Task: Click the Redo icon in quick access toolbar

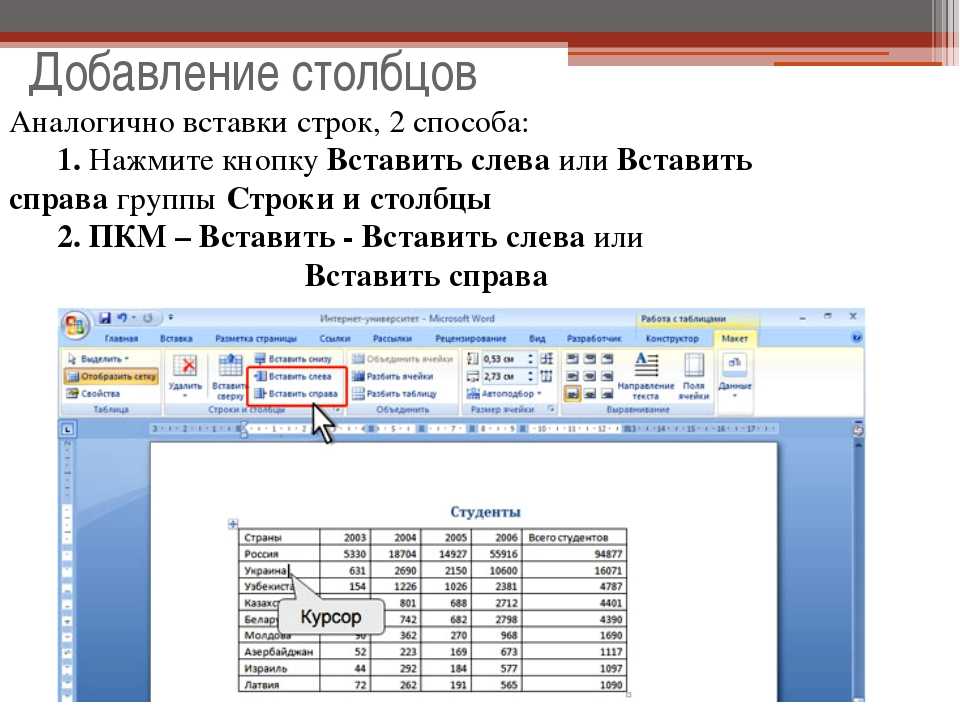Action: [x=148, y=318]
